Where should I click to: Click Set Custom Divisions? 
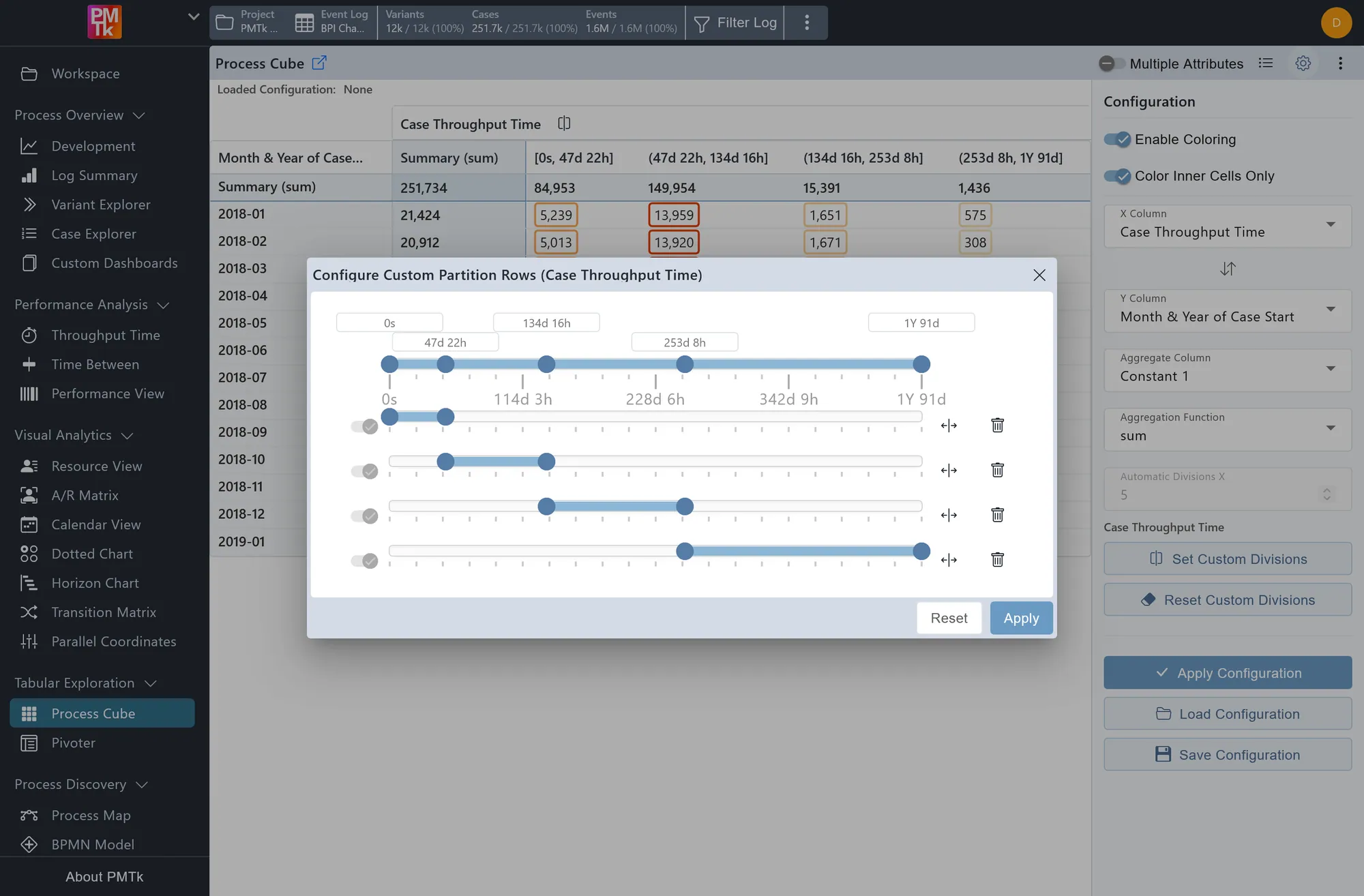click(x=1228, y=559)
